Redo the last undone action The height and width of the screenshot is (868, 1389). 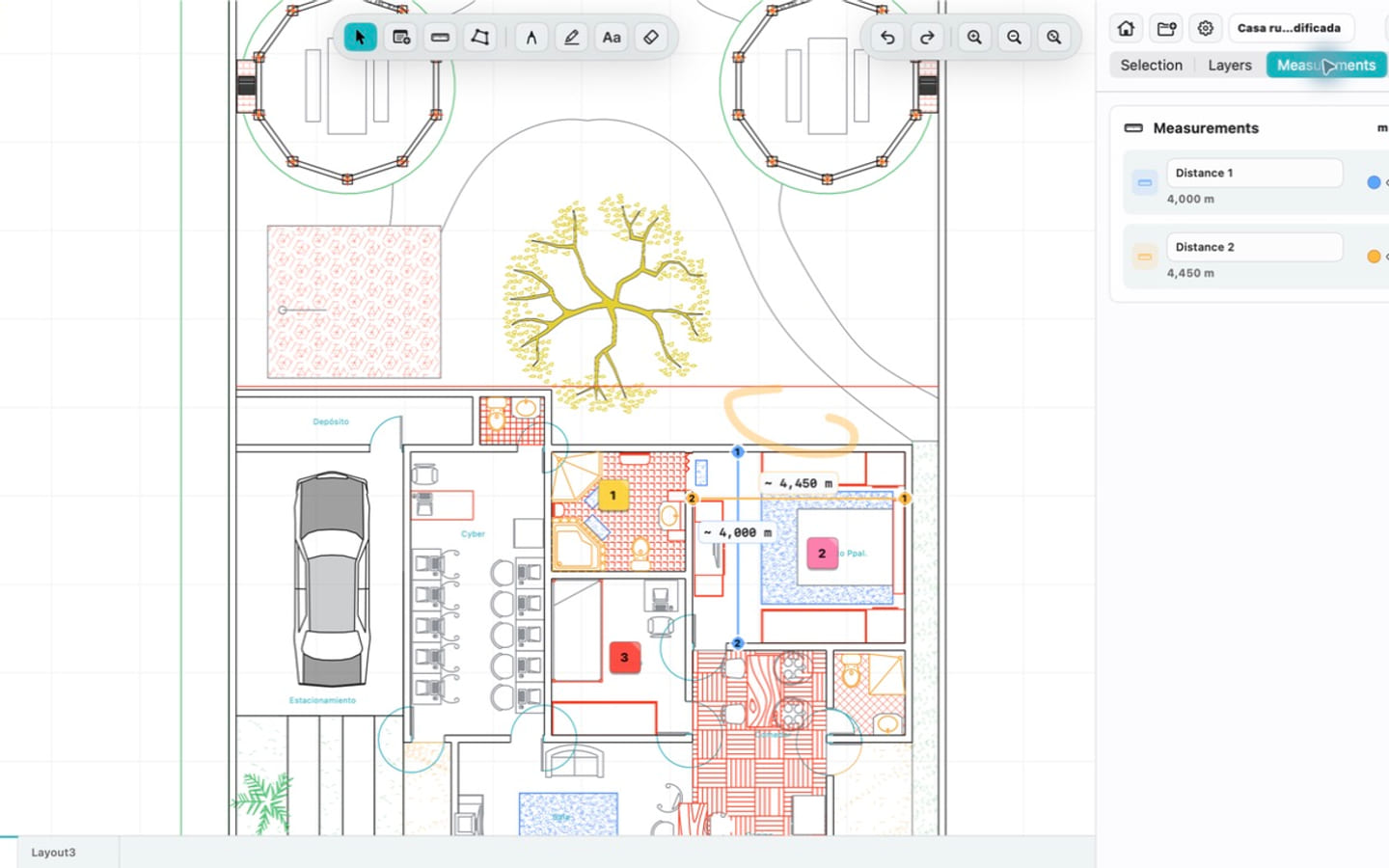pos(927,38)
